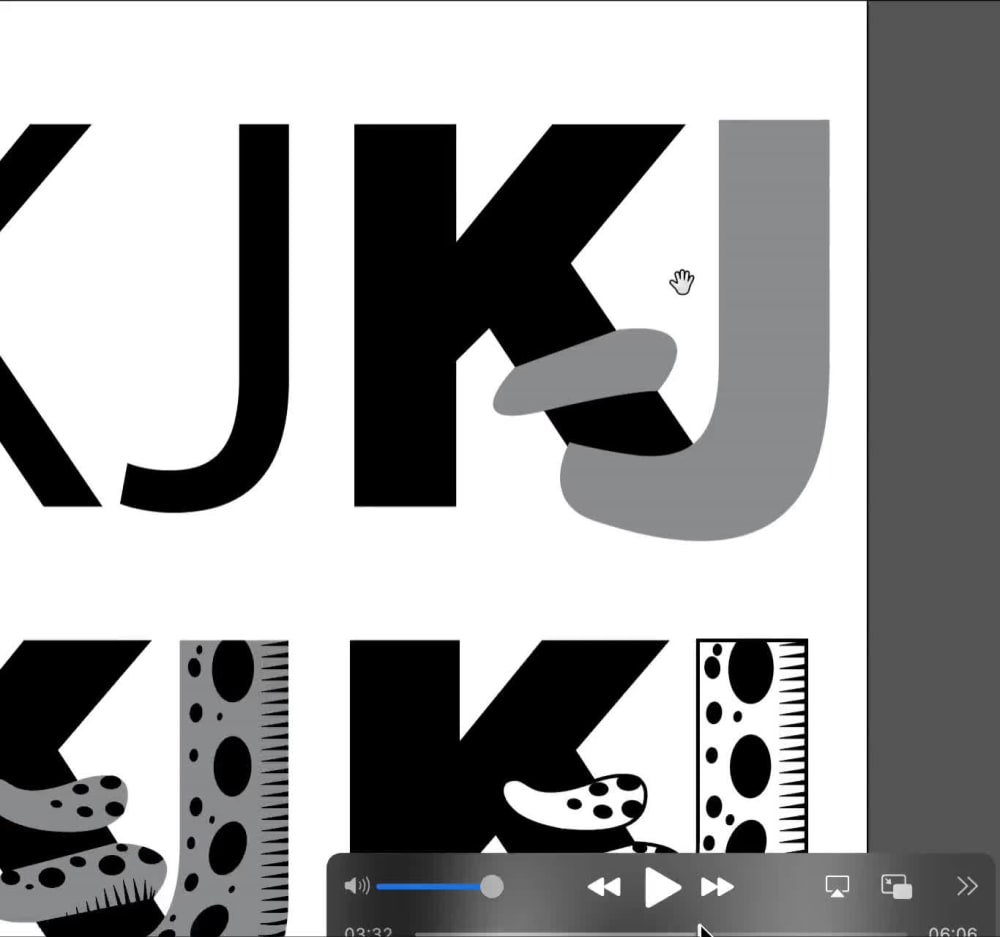
Task: Play the video
Action: [663, 885]
